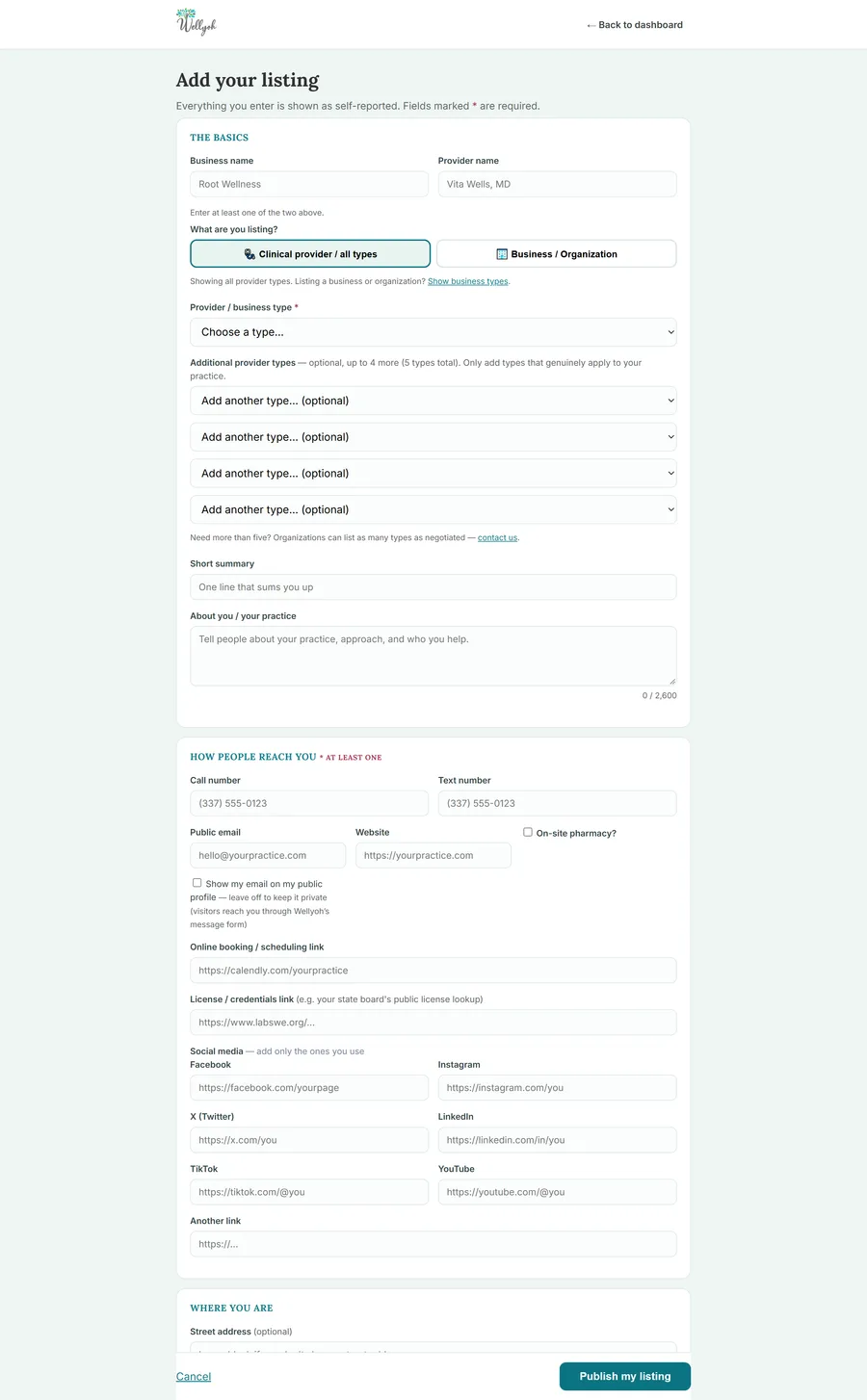
Task: Click the Website URL field
Action: [433, 855]
